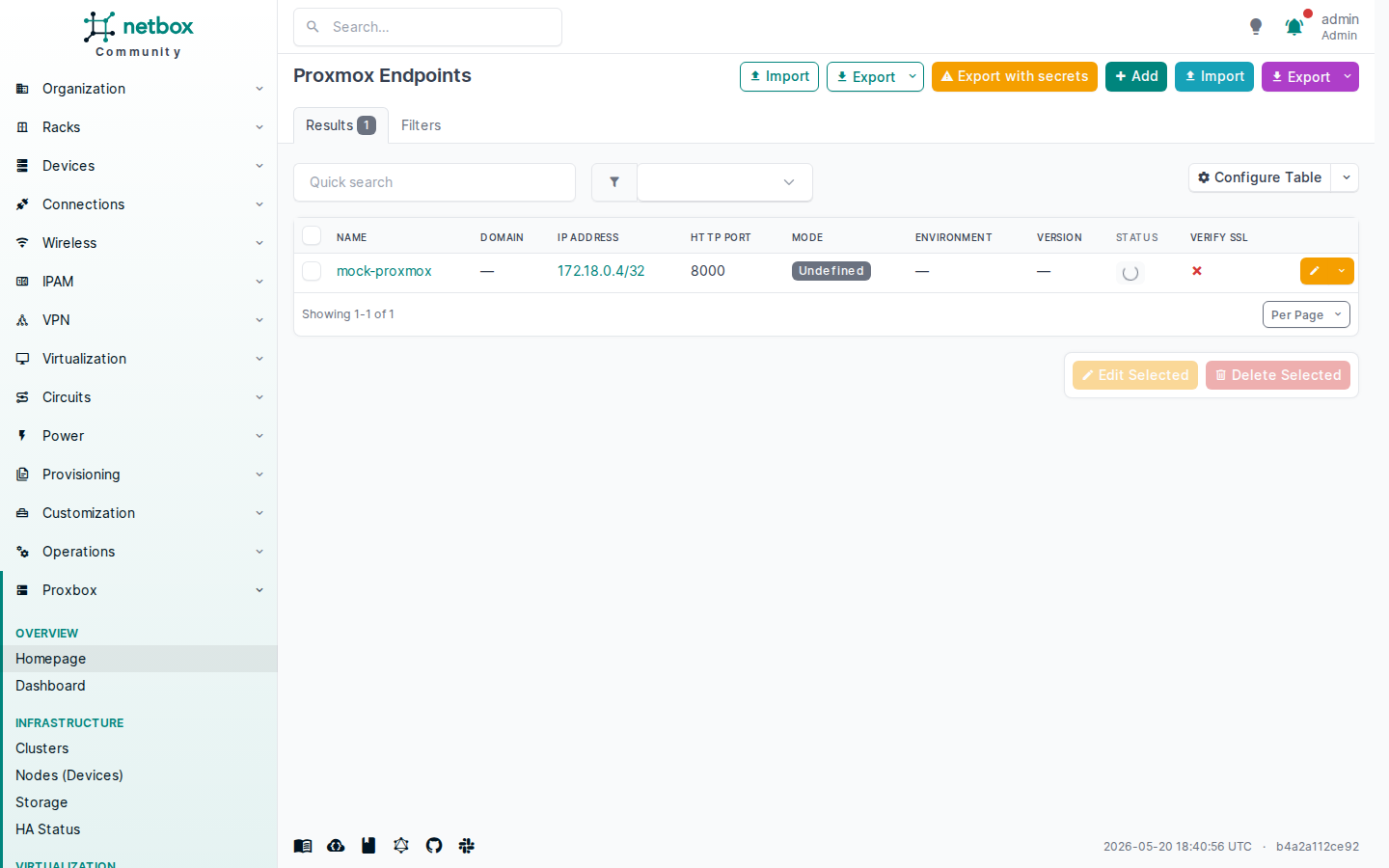
Task: Open the Clusters sidebar item
Action: pos(139,748)
